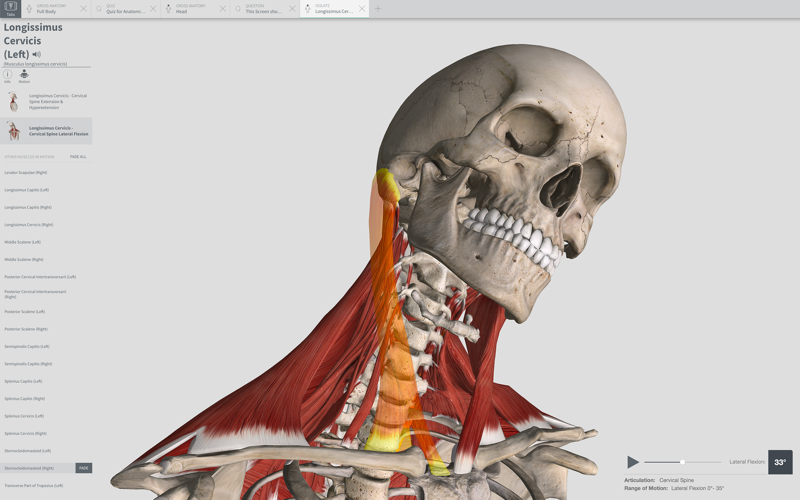Close the Quiz for Anatomy tab

[x=153, y=9]
